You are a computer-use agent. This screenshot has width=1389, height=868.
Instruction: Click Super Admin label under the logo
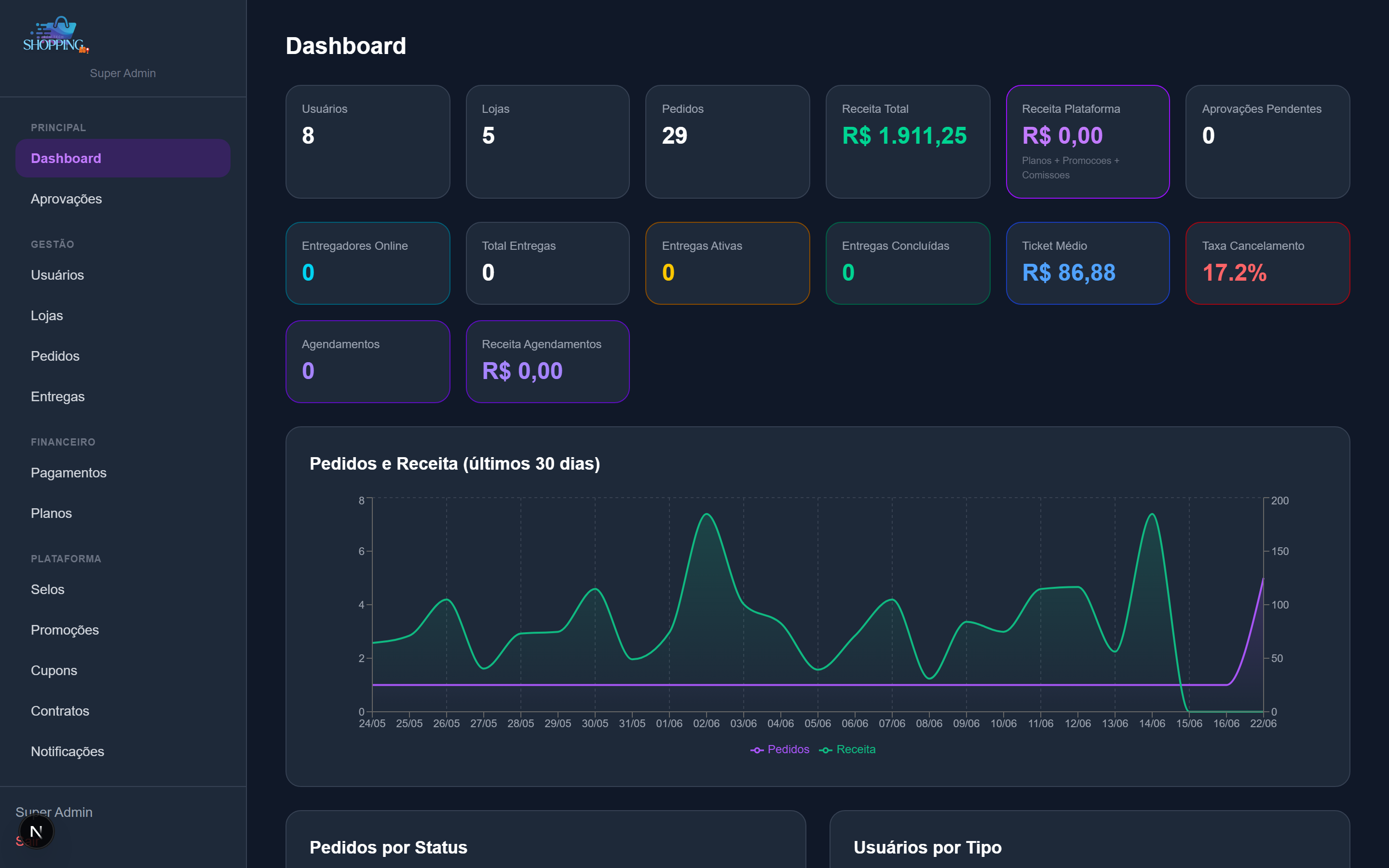(x=123, y=73)
